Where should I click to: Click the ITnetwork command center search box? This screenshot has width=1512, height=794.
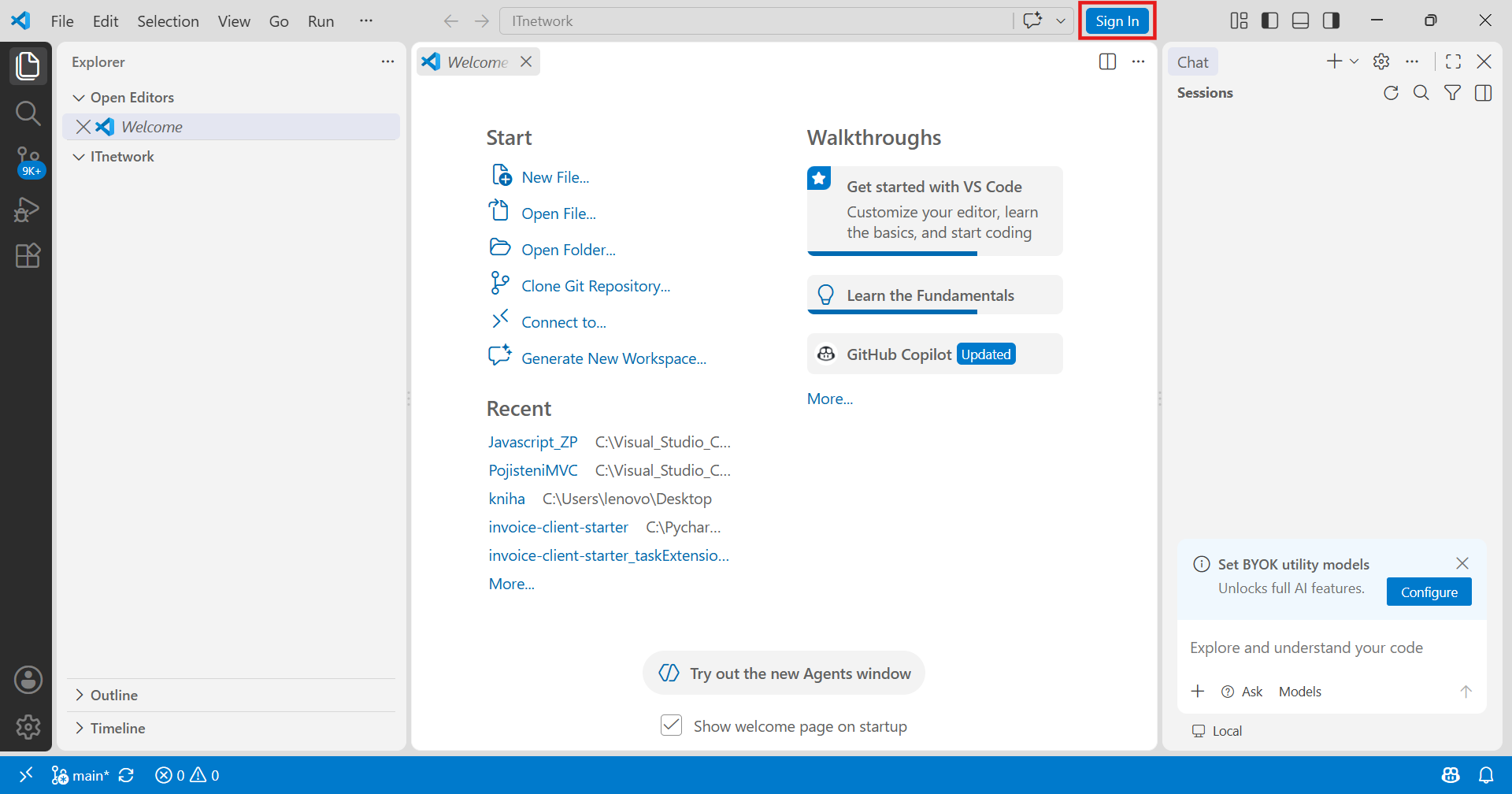(756, 21)
